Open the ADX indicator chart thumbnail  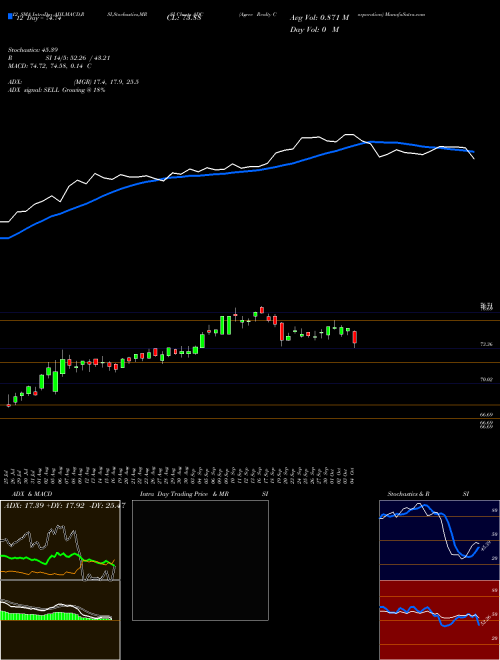[x=60, y=540]
